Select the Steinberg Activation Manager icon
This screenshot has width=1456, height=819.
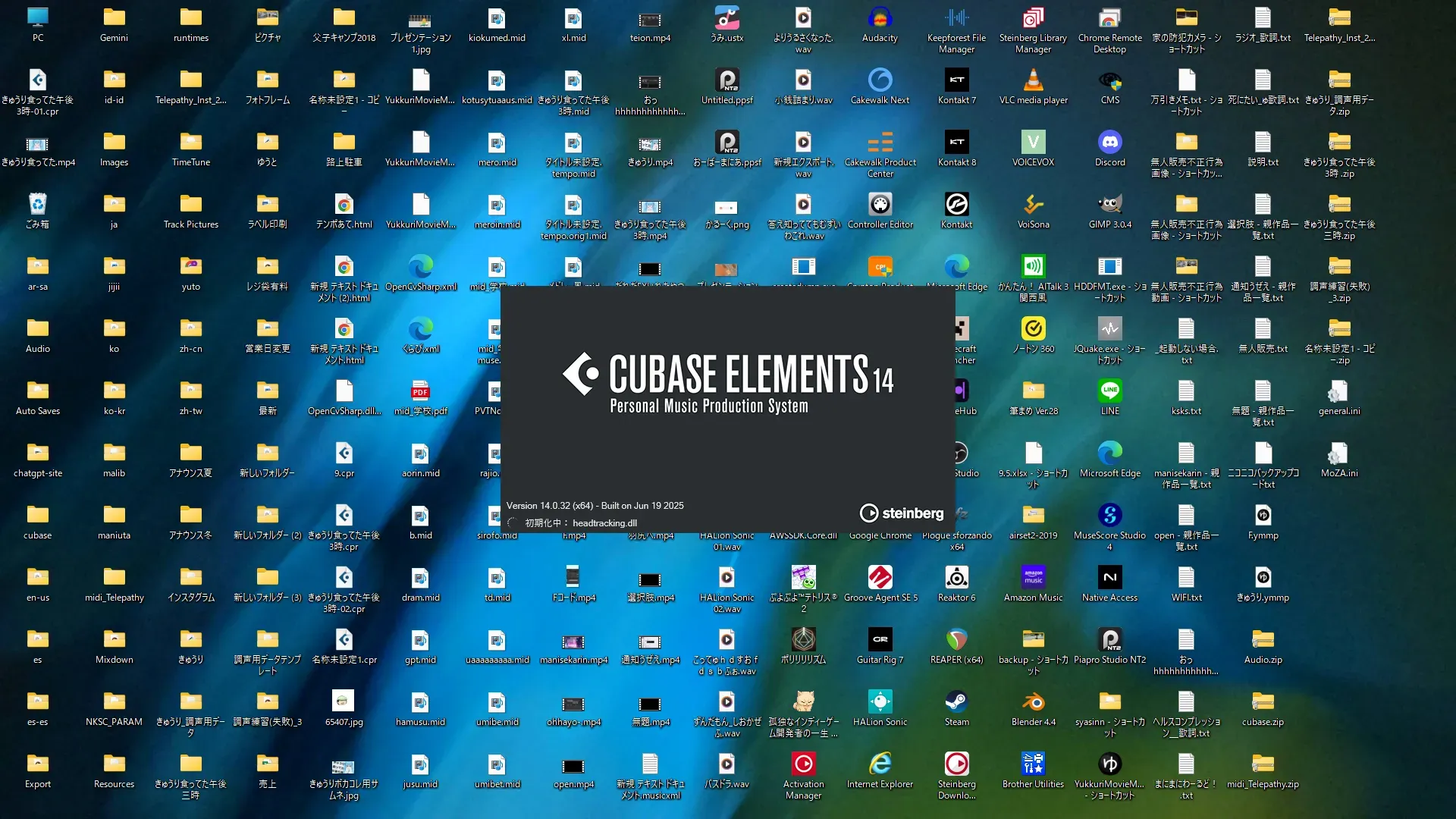pos(803,765)
